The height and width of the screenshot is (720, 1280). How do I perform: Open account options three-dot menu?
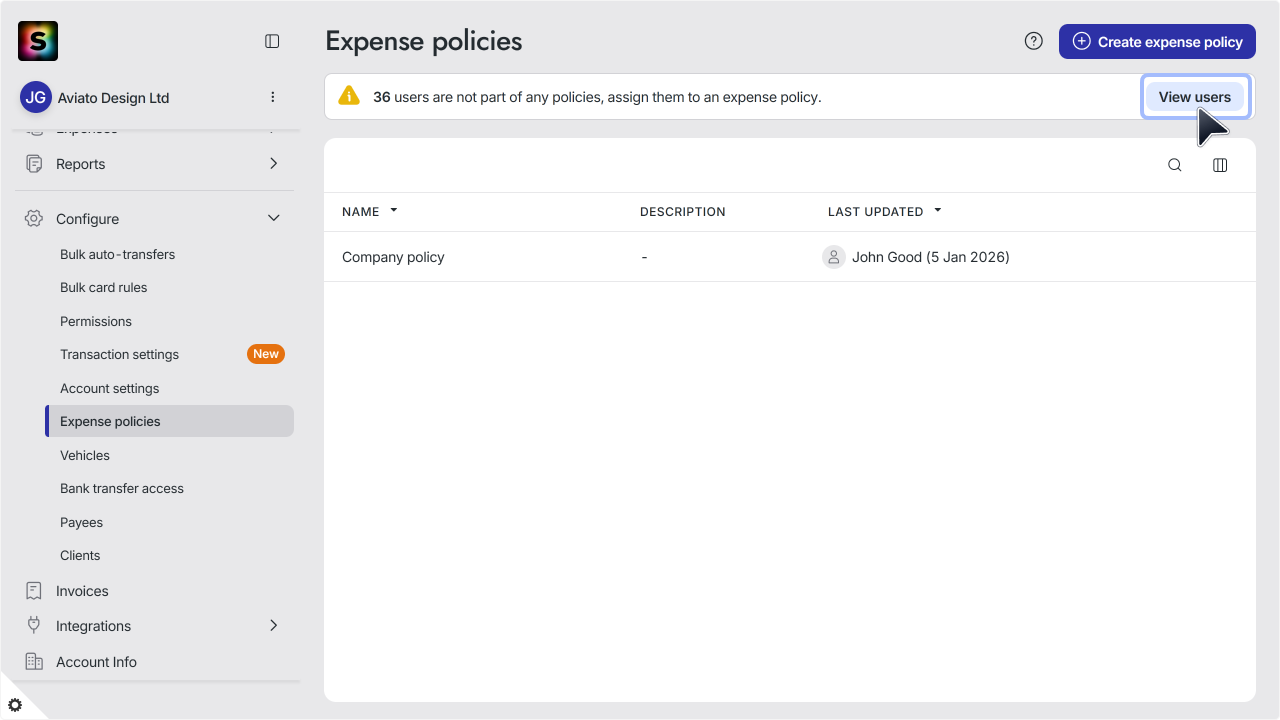coord(273,97)
